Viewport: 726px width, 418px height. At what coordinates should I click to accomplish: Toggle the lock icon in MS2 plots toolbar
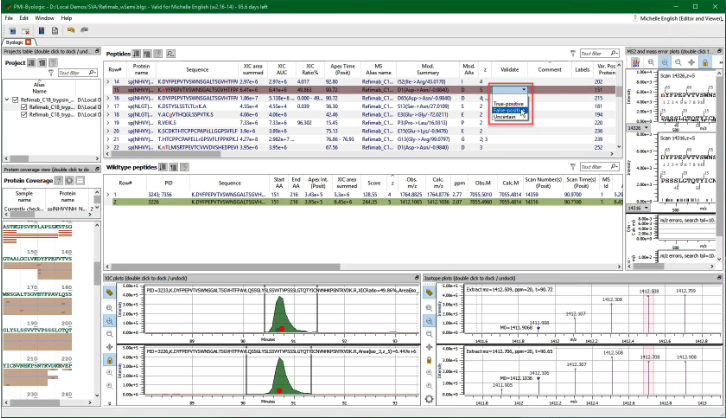[705, 62]
